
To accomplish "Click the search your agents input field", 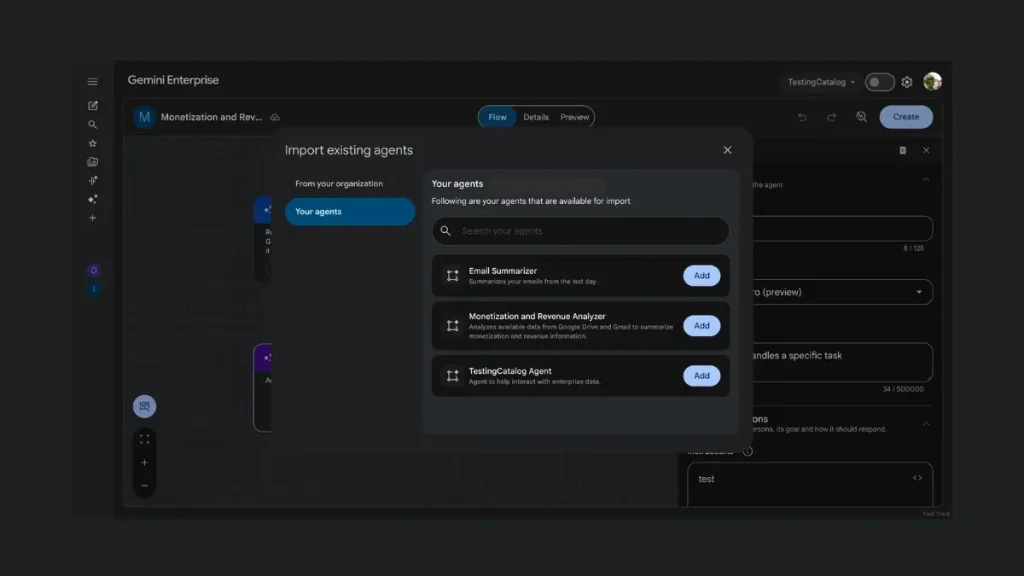I will 579,231.
